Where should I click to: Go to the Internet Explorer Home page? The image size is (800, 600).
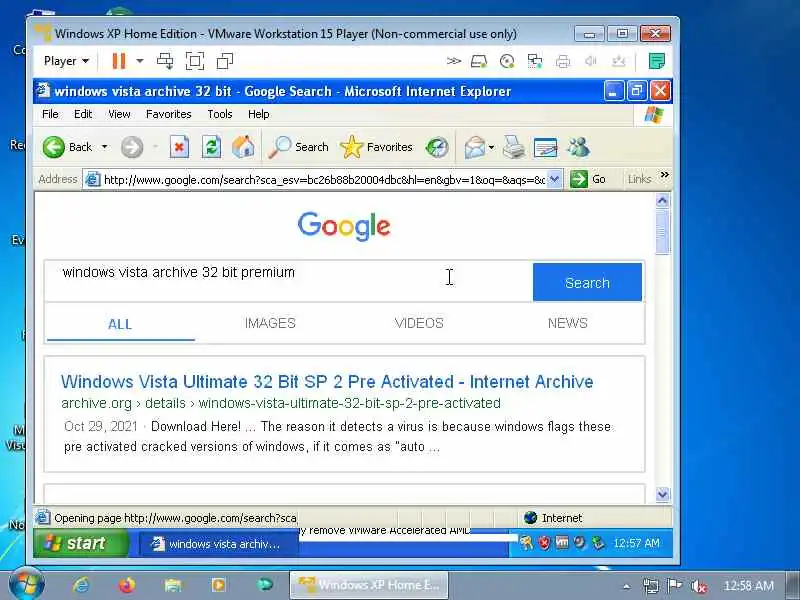(x=243, y=147)
